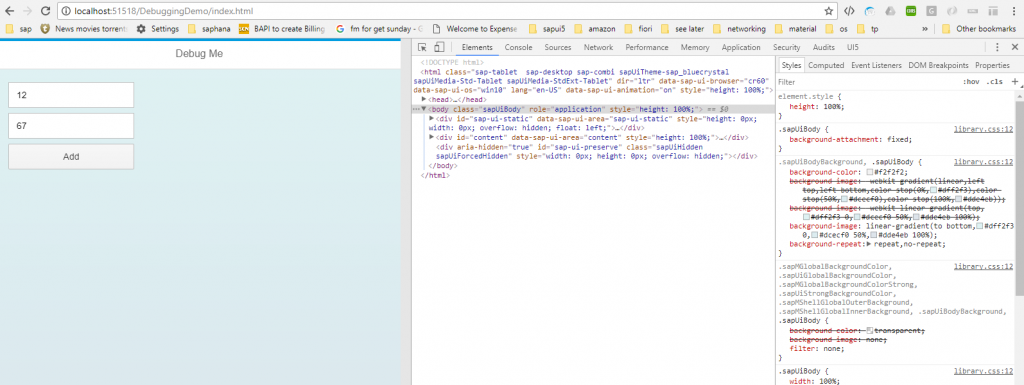Close the DevTools panel

click(1015, 47)
